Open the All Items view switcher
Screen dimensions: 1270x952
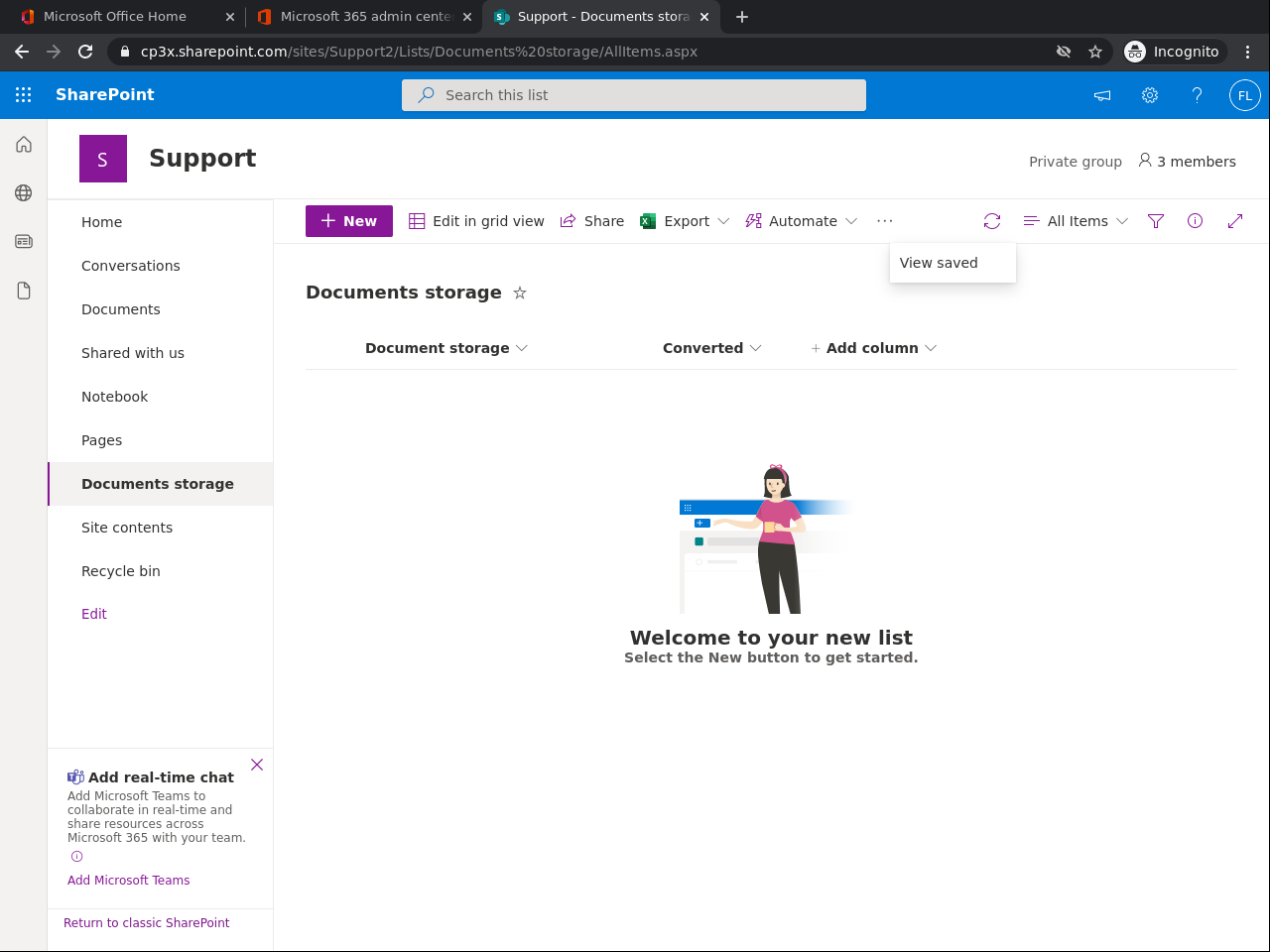pyautogui.click(x=1076, y=221)
